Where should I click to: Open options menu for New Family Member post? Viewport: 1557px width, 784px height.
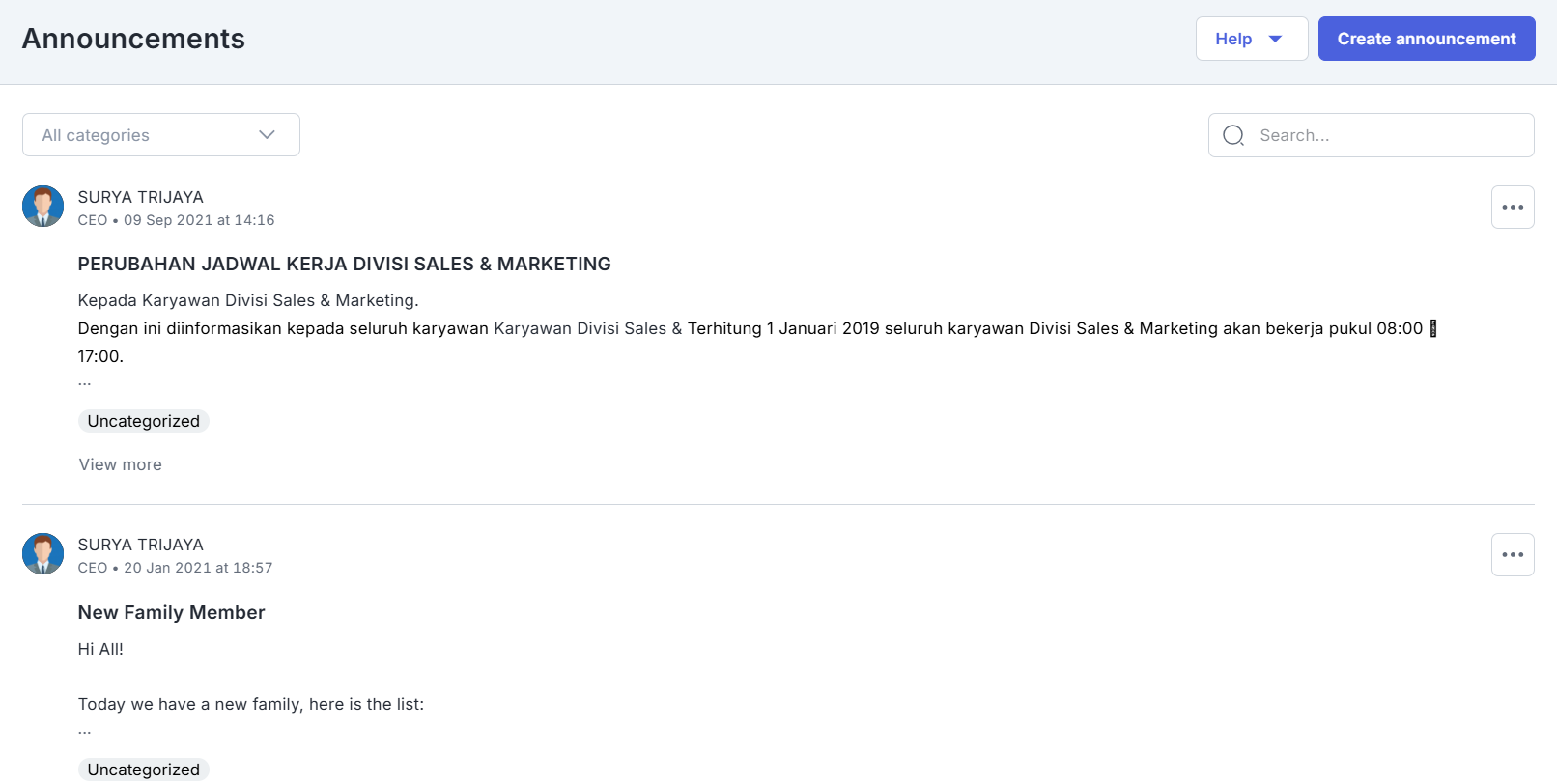tap(1512, 555)
